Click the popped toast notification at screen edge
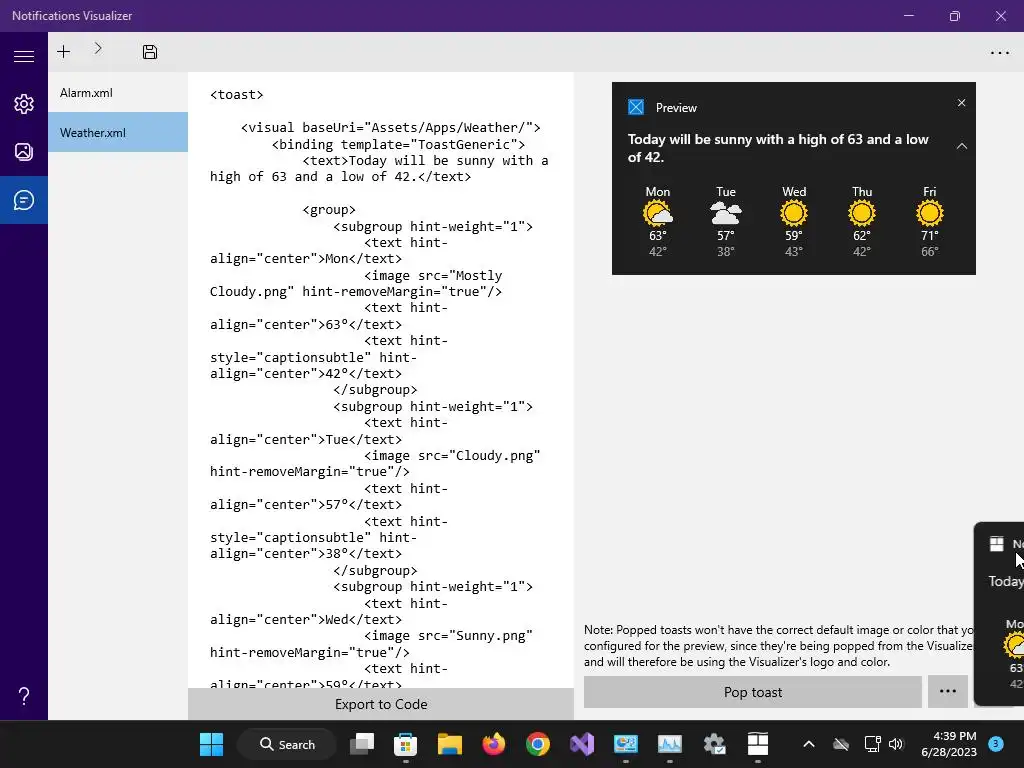The image size is (1024, 768). (x=999, y=614)
